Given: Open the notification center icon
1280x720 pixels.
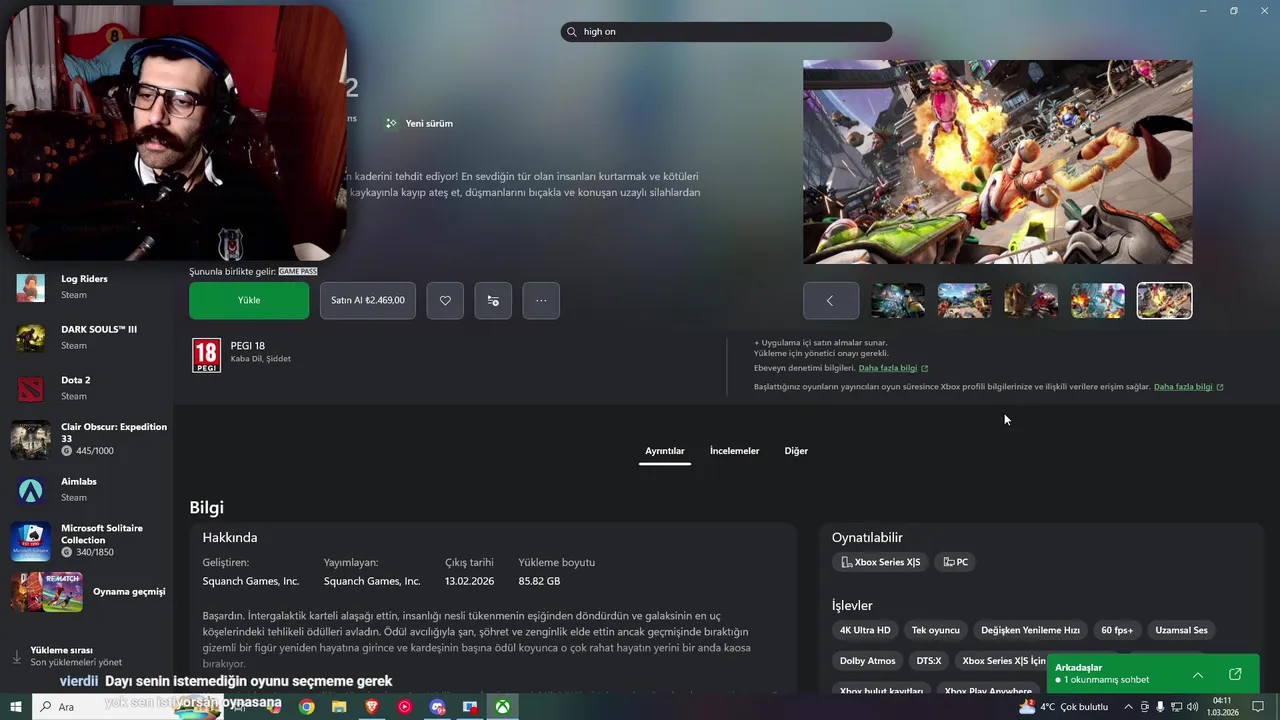Looking at the screenshot, I should click(1258, 707).
